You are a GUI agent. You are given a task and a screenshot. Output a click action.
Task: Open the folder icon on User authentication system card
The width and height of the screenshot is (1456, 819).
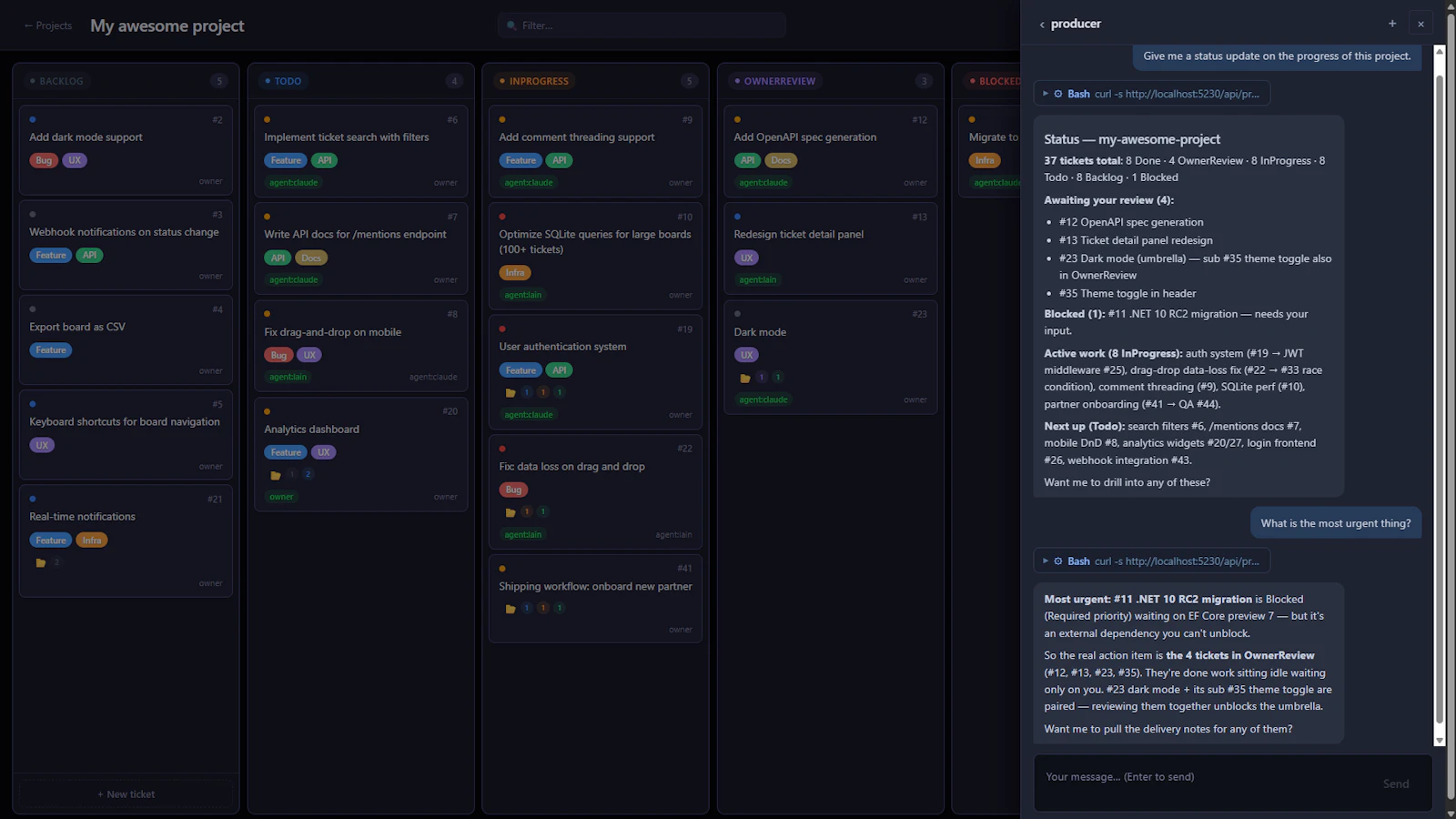510,393
